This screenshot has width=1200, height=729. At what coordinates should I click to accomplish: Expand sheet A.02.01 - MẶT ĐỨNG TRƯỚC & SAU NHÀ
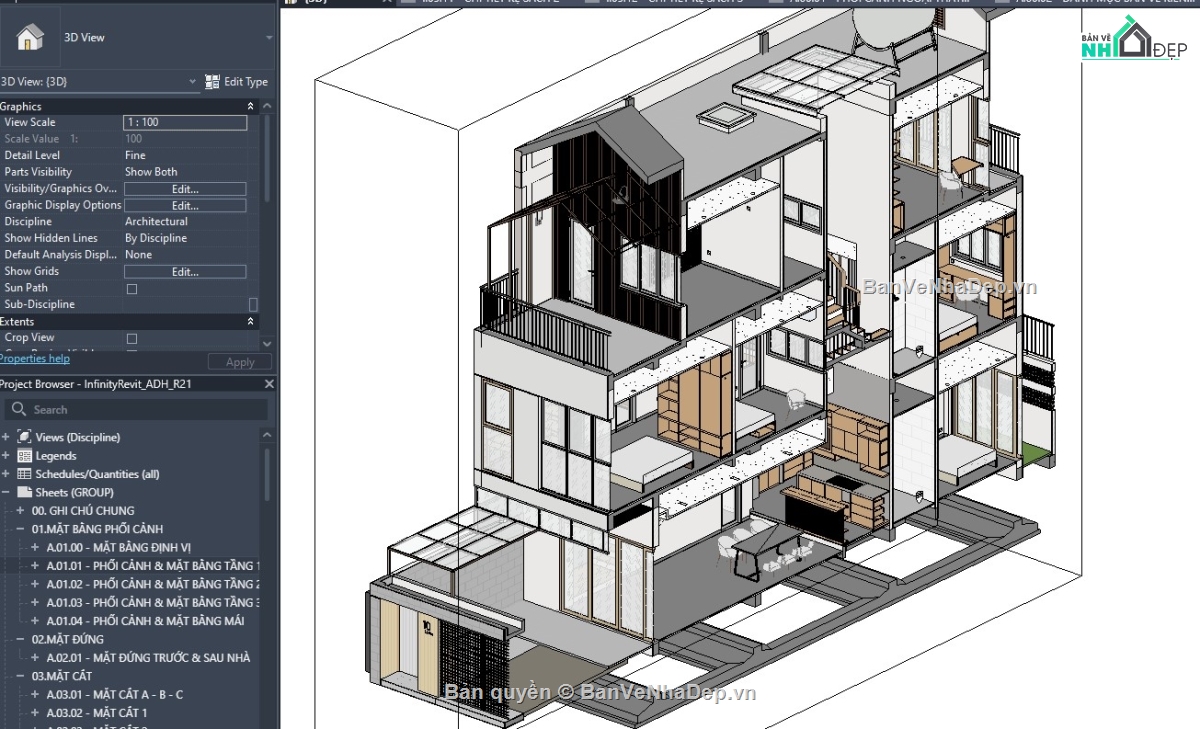coord(35,657)
